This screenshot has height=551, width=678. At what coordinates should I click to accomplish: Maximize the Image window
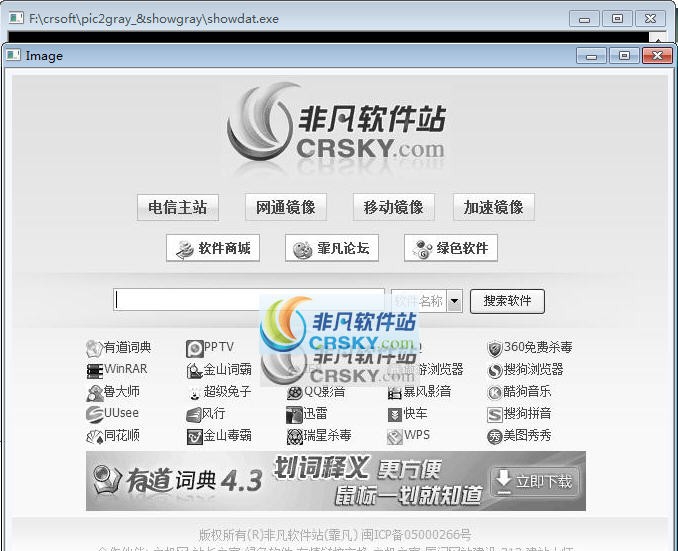(x=624, y=56)
